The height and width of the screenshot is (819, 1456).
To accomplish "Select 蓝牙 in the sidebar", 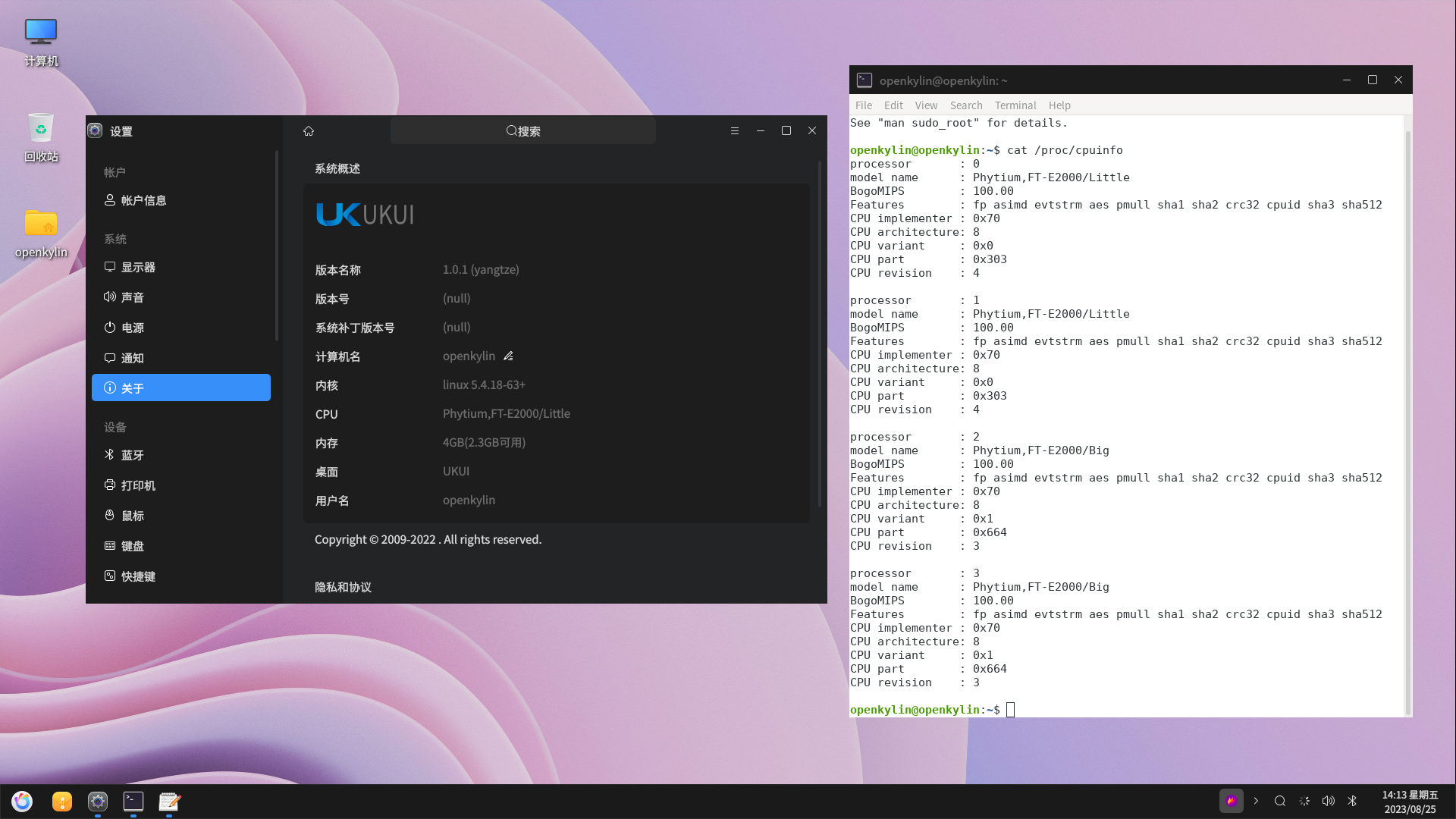I will (181, 455).
